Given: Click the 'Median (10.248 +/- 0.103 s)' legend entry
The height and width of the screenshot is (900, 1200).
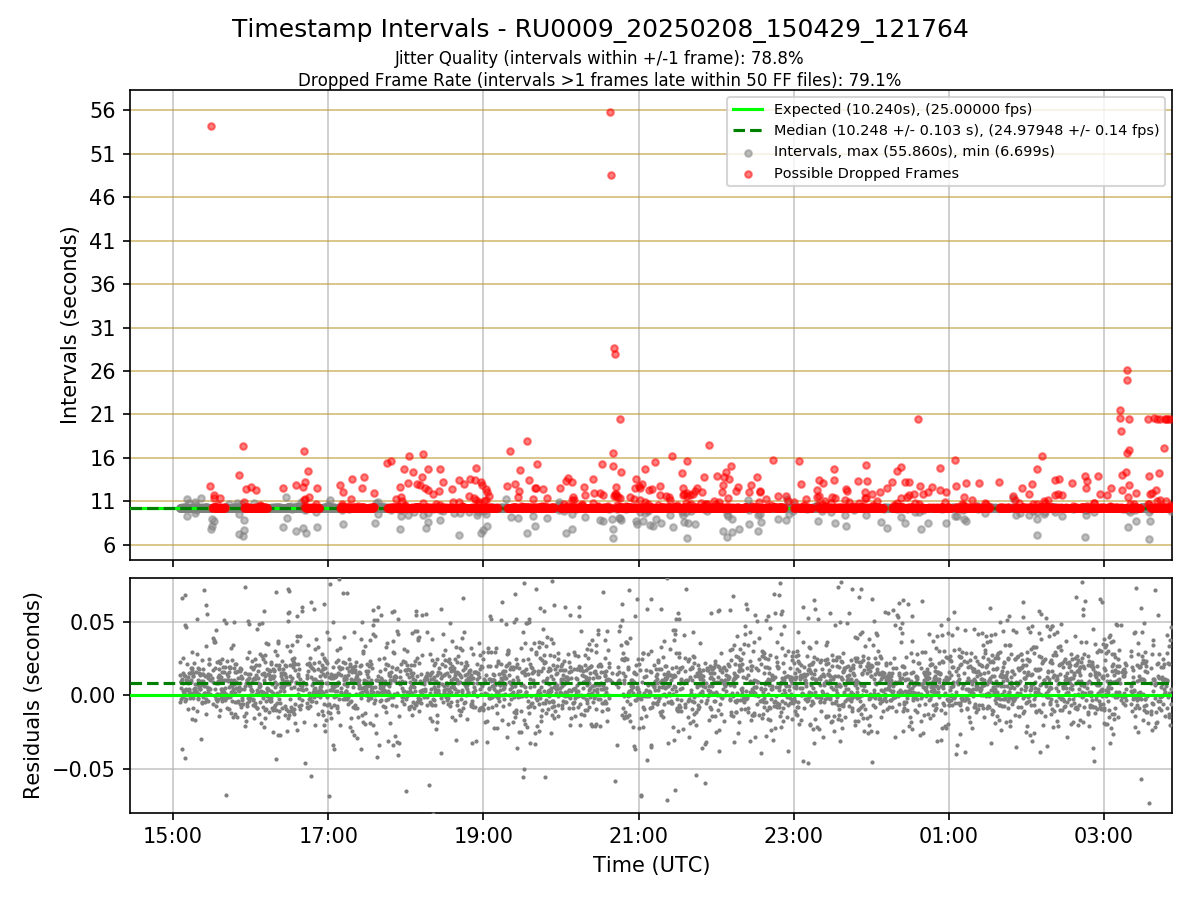Looking at the screenshot, I should pos(966,130).
